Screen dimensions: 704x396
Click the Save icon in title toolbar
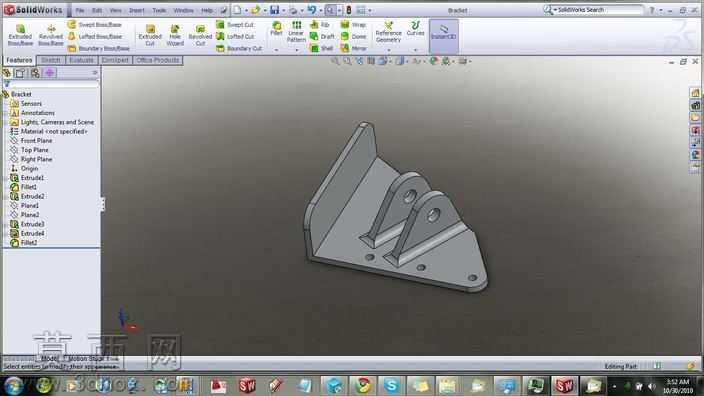point(274,10)
